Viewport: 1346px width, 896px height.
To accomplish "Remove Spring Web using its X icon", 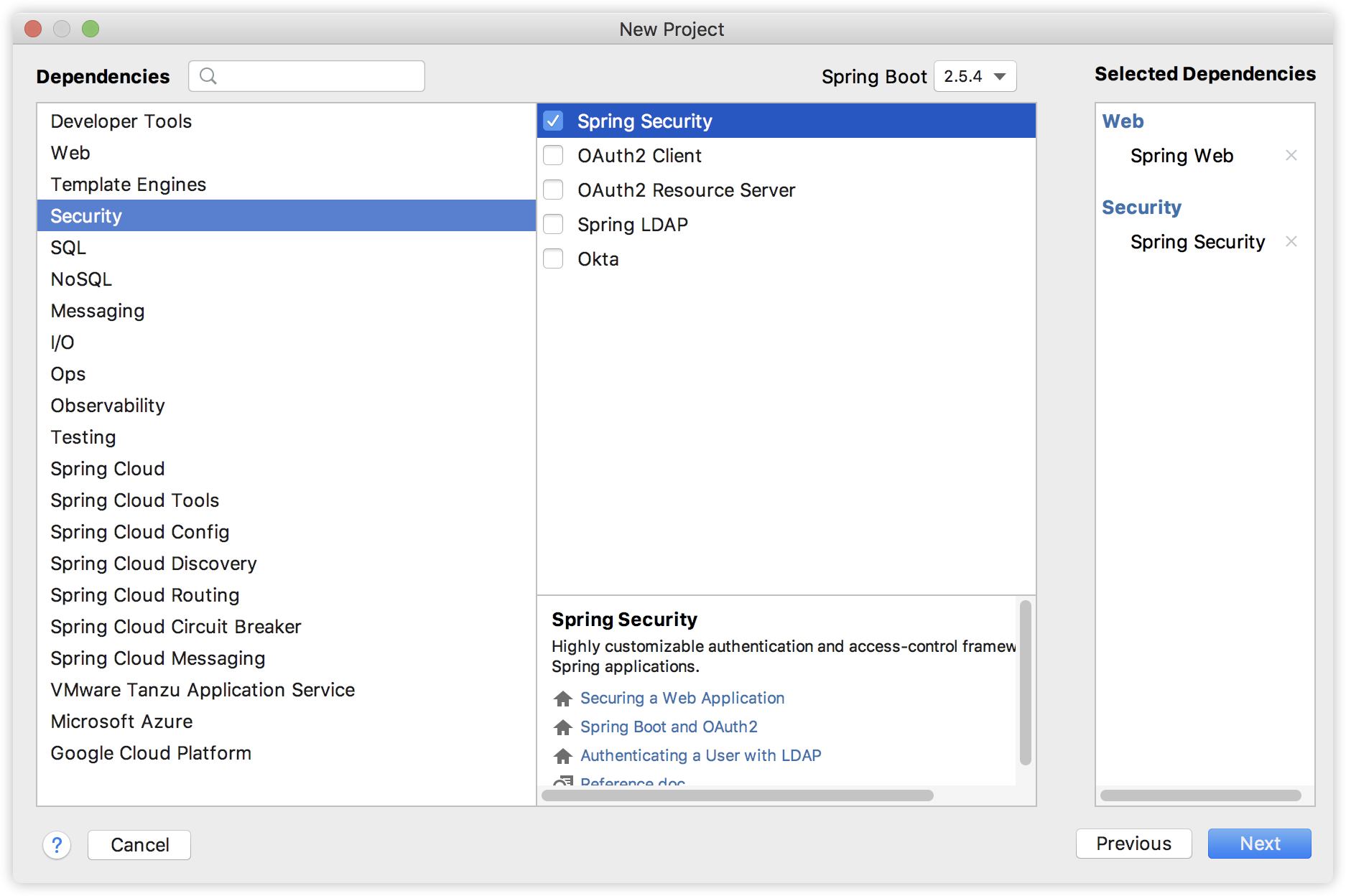I will 1291,155.
